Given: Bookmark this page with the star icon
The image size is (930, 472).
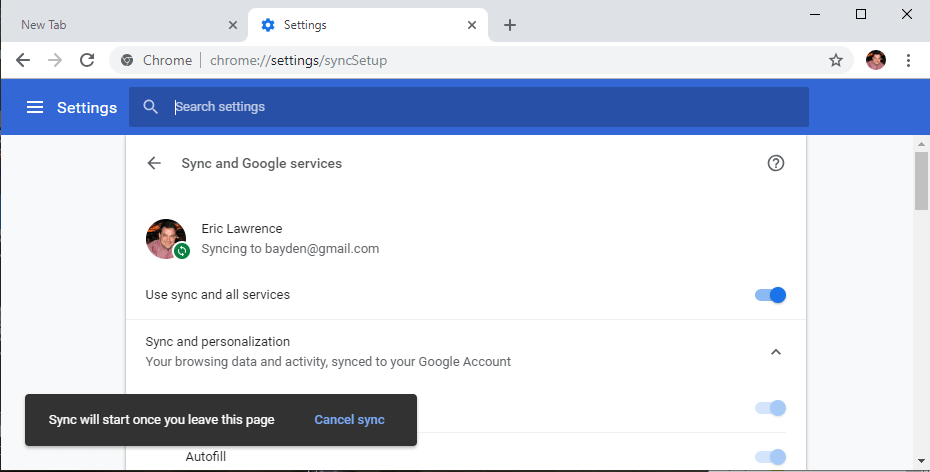Looking at the screenshot, I should click(x=836, y=60).
